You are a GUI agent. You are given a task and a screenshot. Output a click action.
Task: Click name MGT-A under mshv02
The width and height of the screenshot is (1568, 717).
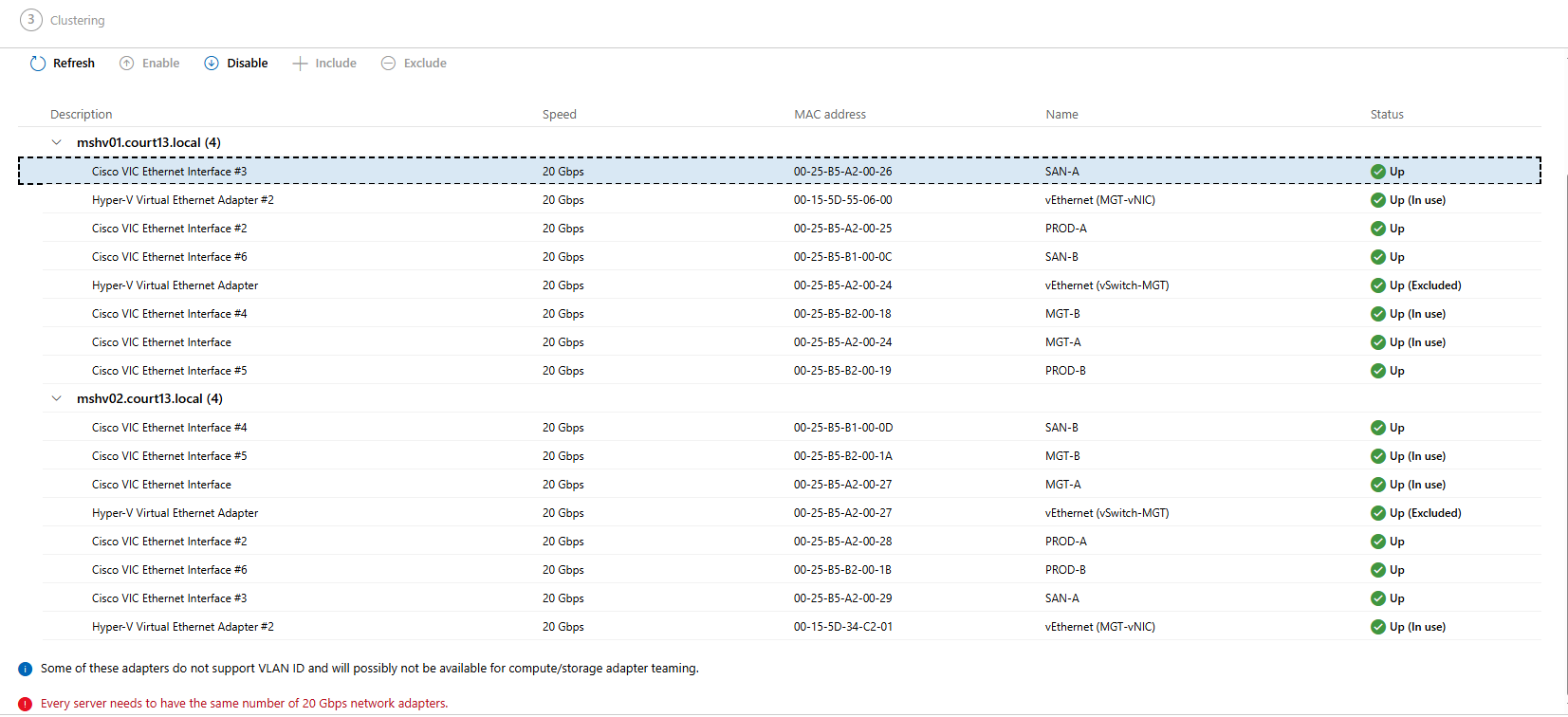coord(1063,485)
